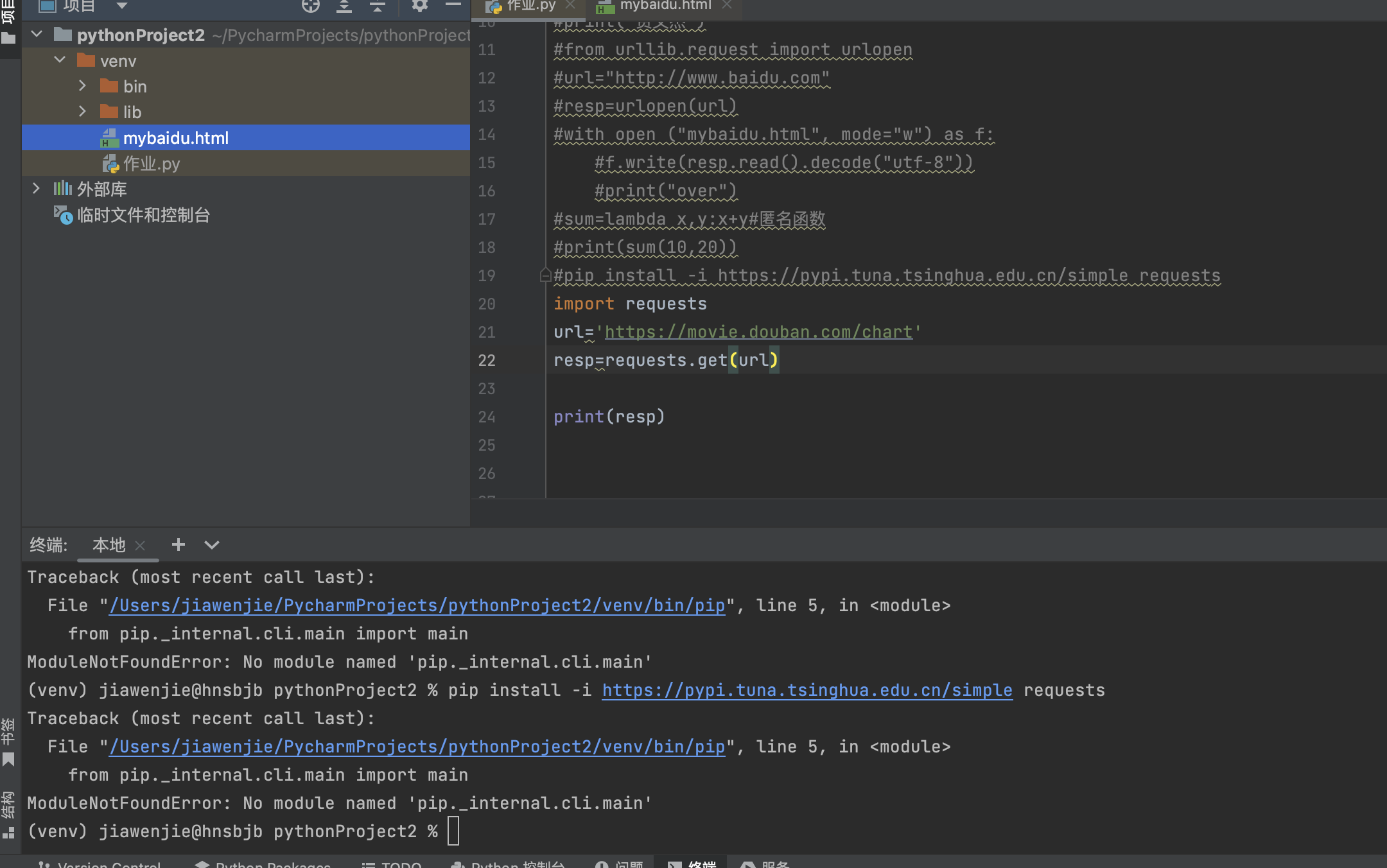The width and height of the screenshot is (1387, 868).
Task: Expand the bin folder
Action: 82,85
